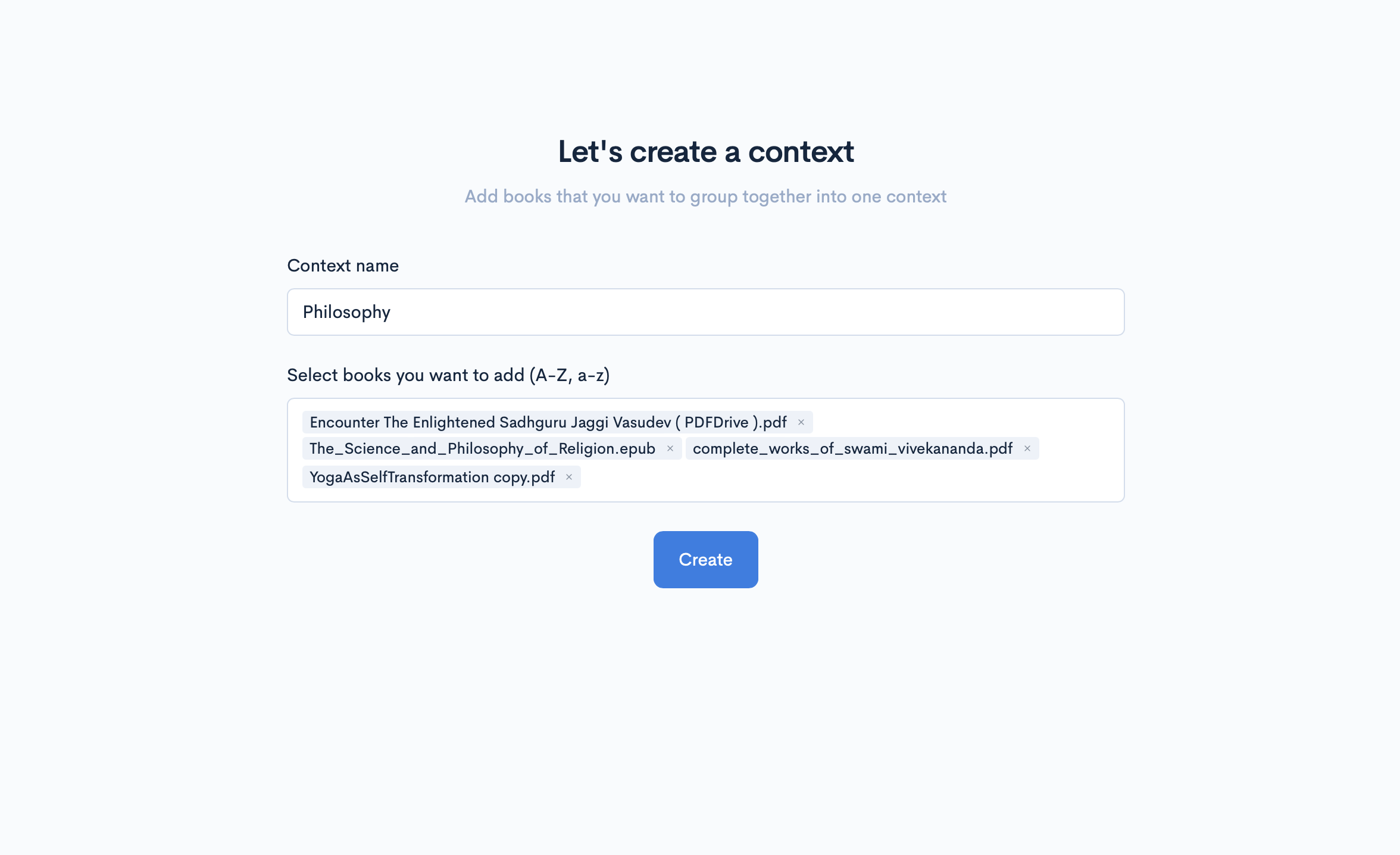
Task: Click the complete_works_of_swami_vivekananda.pdf chip label
Action: point(852,448)
